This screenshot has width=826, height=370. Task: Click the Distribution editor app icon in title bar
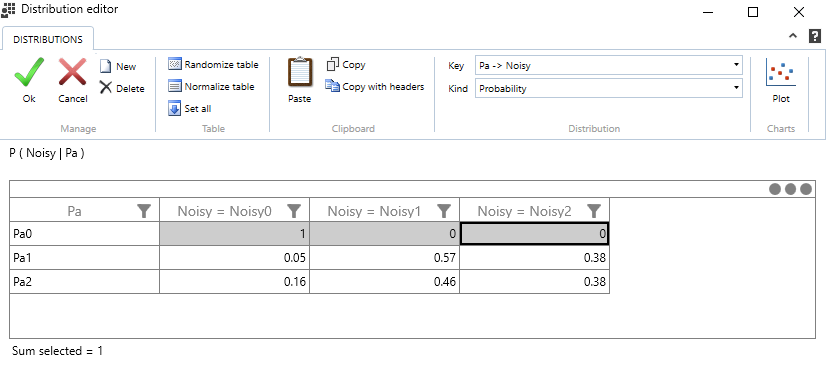click(x=9, y=10)
